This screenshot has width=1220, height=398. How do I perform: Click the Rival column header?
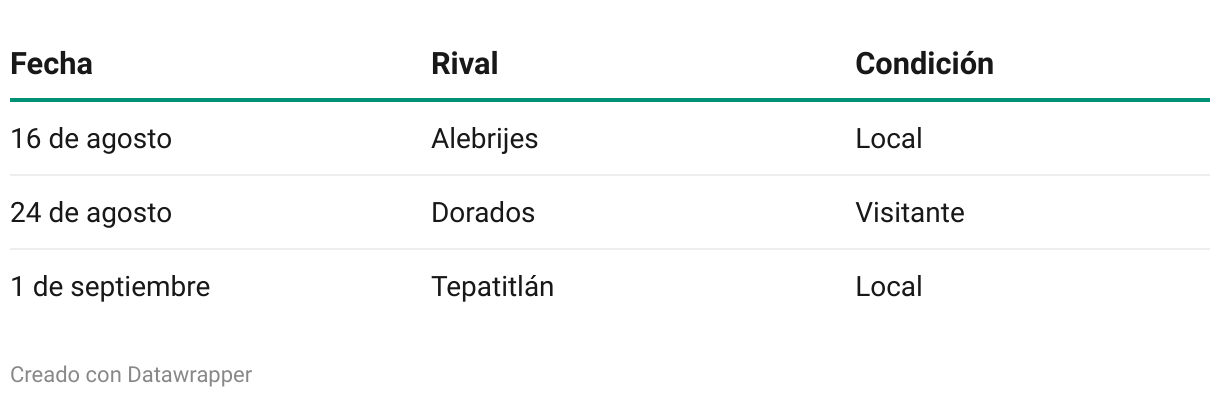tap(464, 64)
